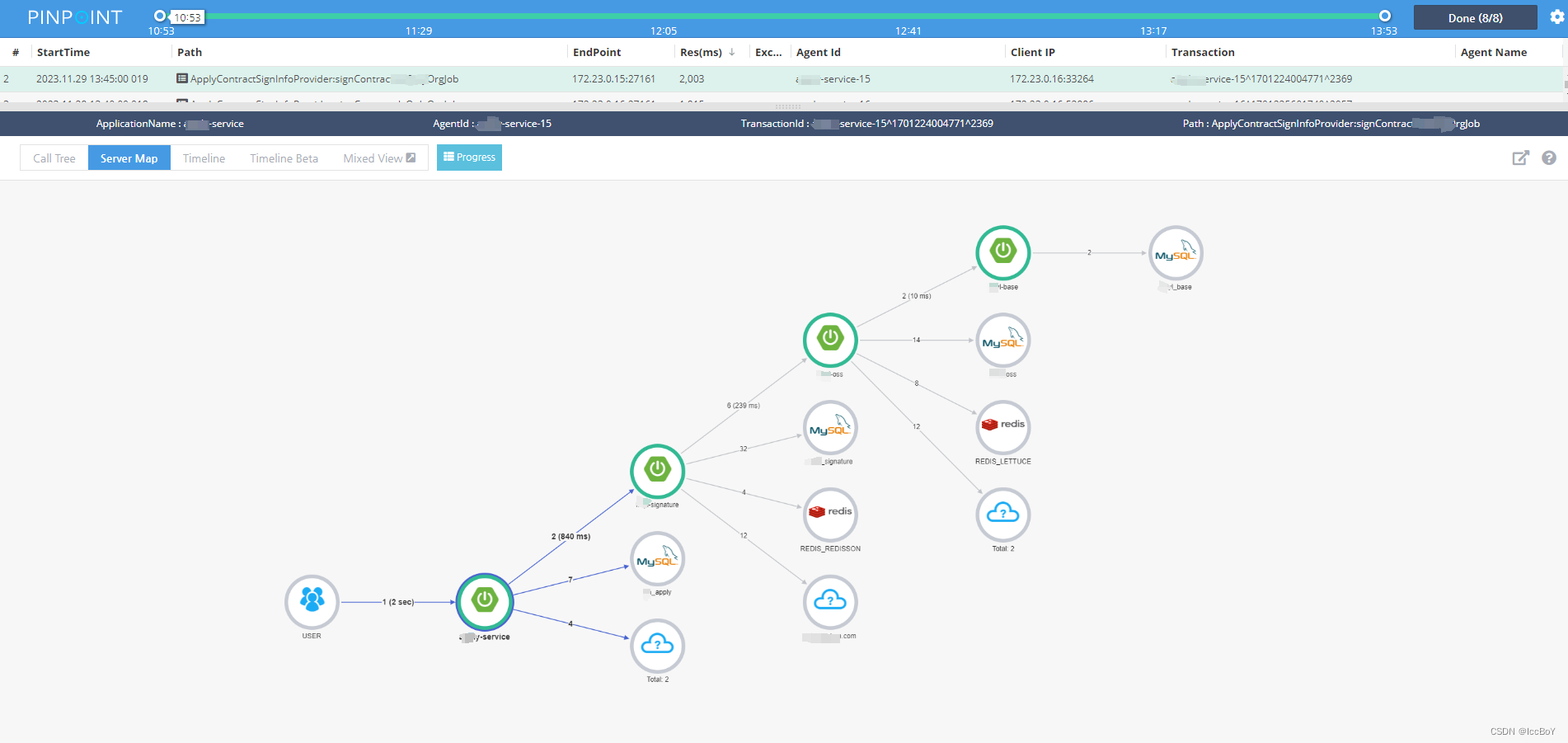Select the oss Spring Boot node

point(830,340)
